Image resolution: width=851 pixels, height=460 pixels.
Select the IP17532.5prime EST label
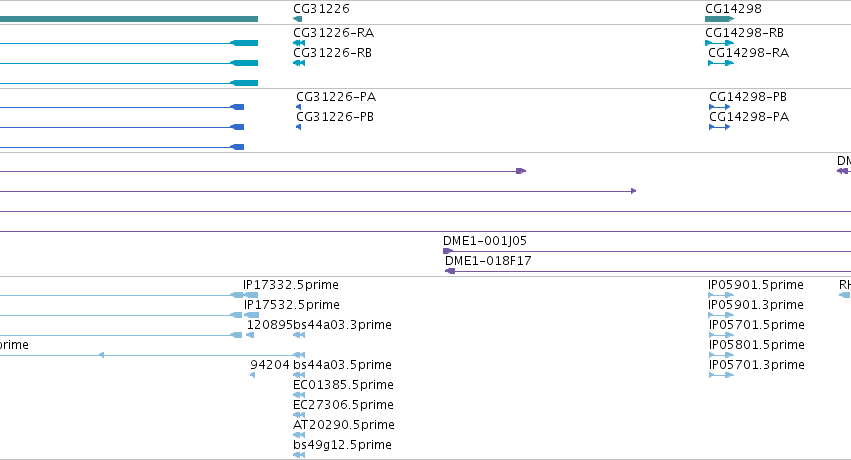tap(291, 305)
